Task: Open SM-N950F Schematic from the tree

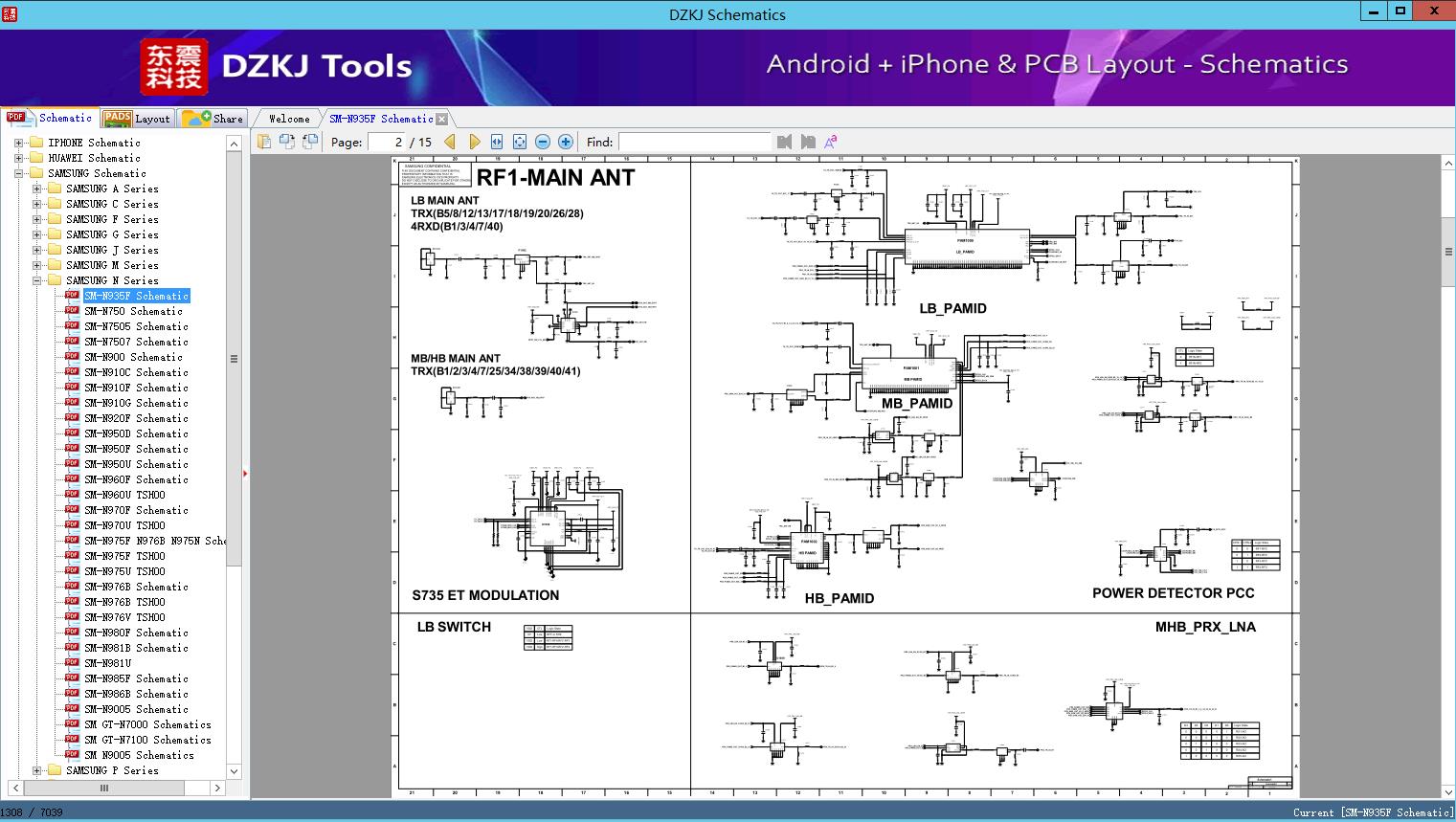Action: tap(136, 449)
